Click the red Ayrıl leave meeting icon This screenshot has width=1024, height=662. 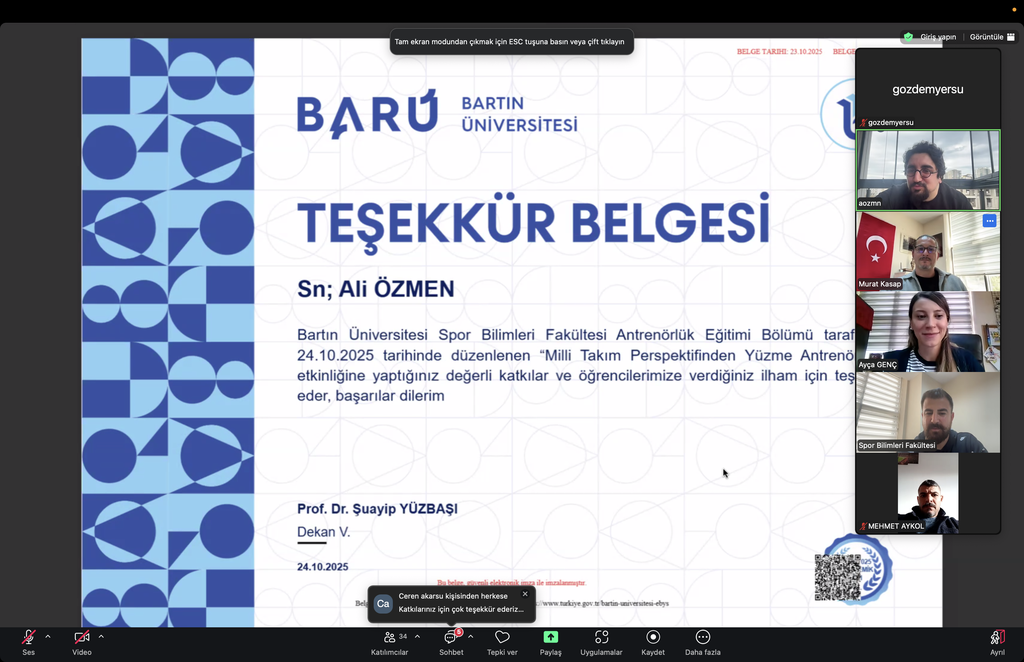tap(997, 638)
